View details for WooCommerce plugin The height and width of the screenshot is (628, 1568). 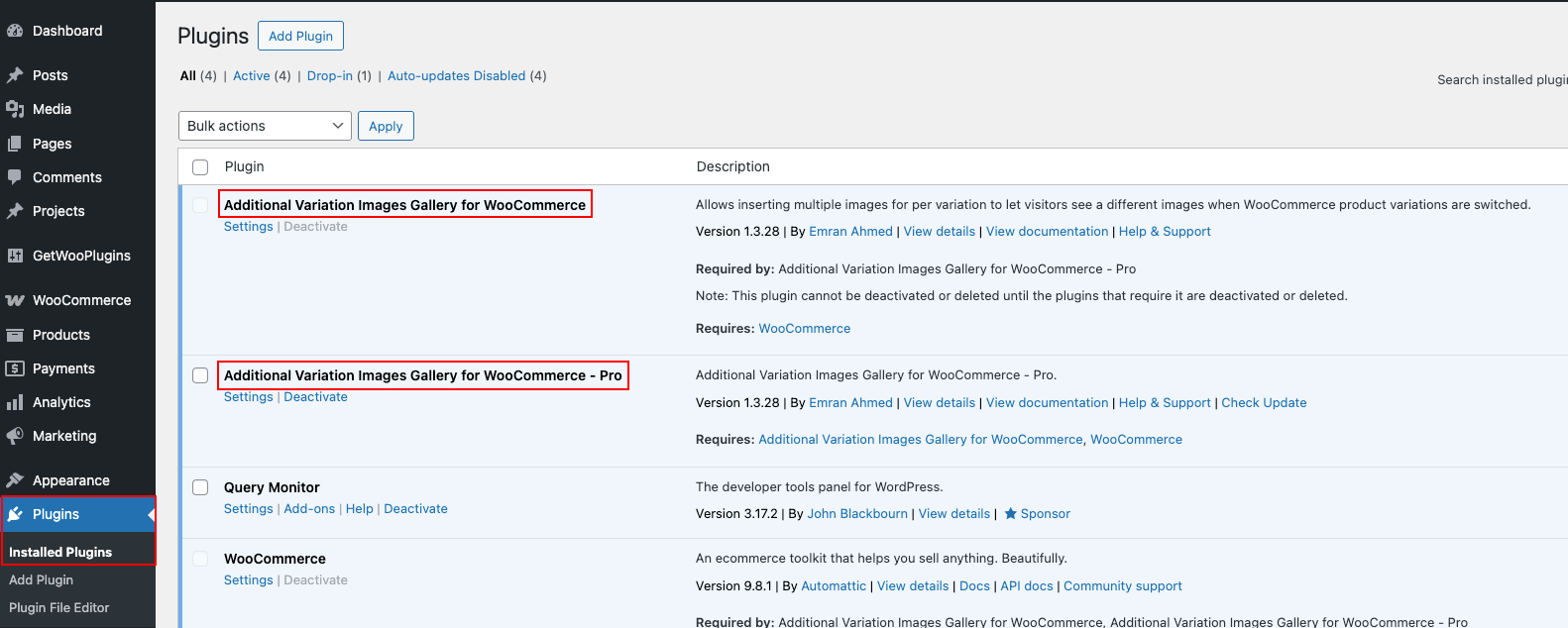coord(913,585)
